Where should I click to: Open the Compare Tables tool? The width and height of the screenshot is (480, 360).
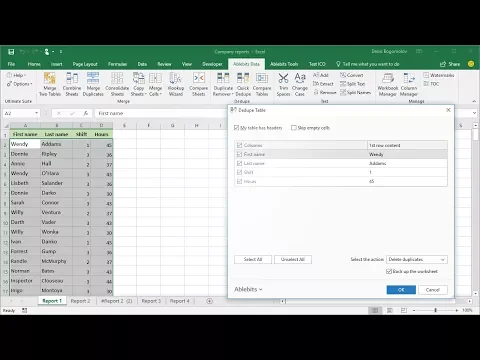pyautogui.click(x=262, y=84)
